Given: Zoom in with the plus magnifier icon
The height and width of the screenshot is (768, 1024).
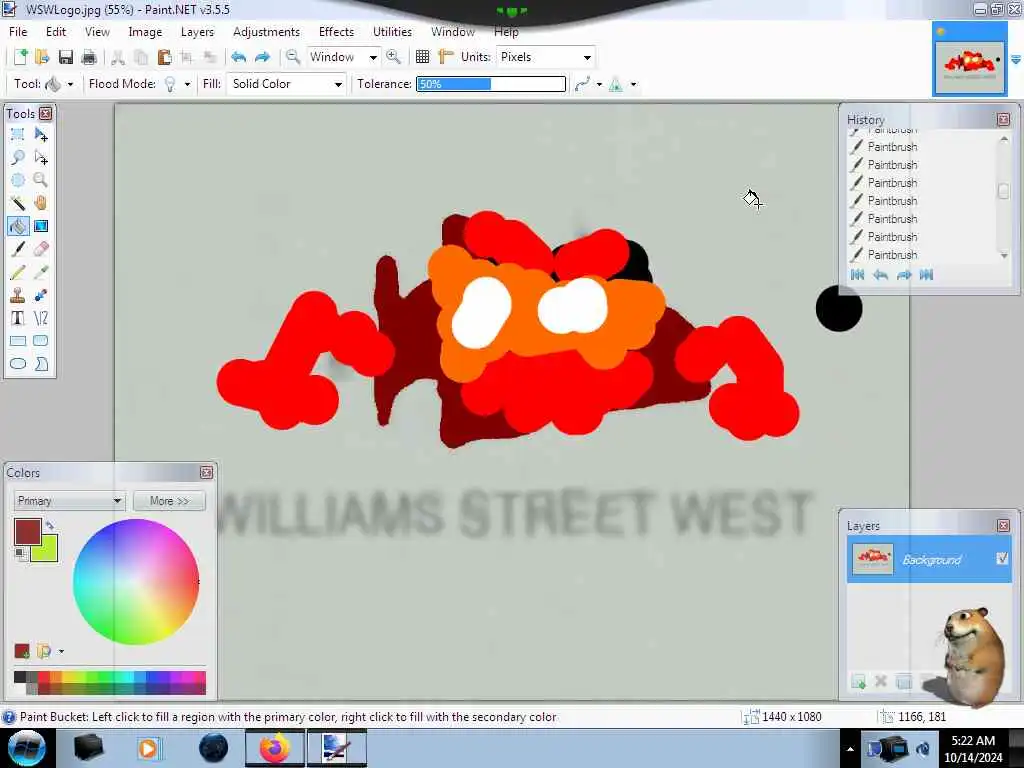Looking at the screenshot, I should coord(393,57).
